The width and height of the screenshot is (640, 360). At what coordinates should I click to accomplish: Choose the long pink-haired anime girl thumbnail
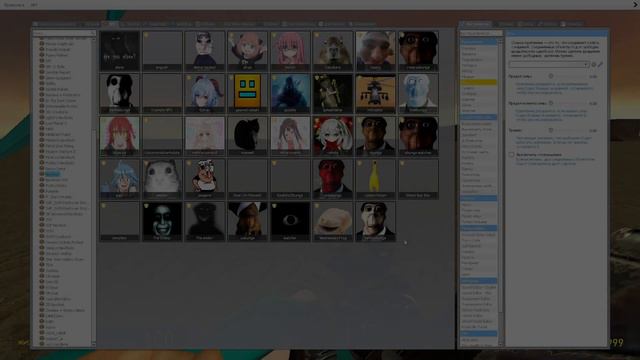290,51
